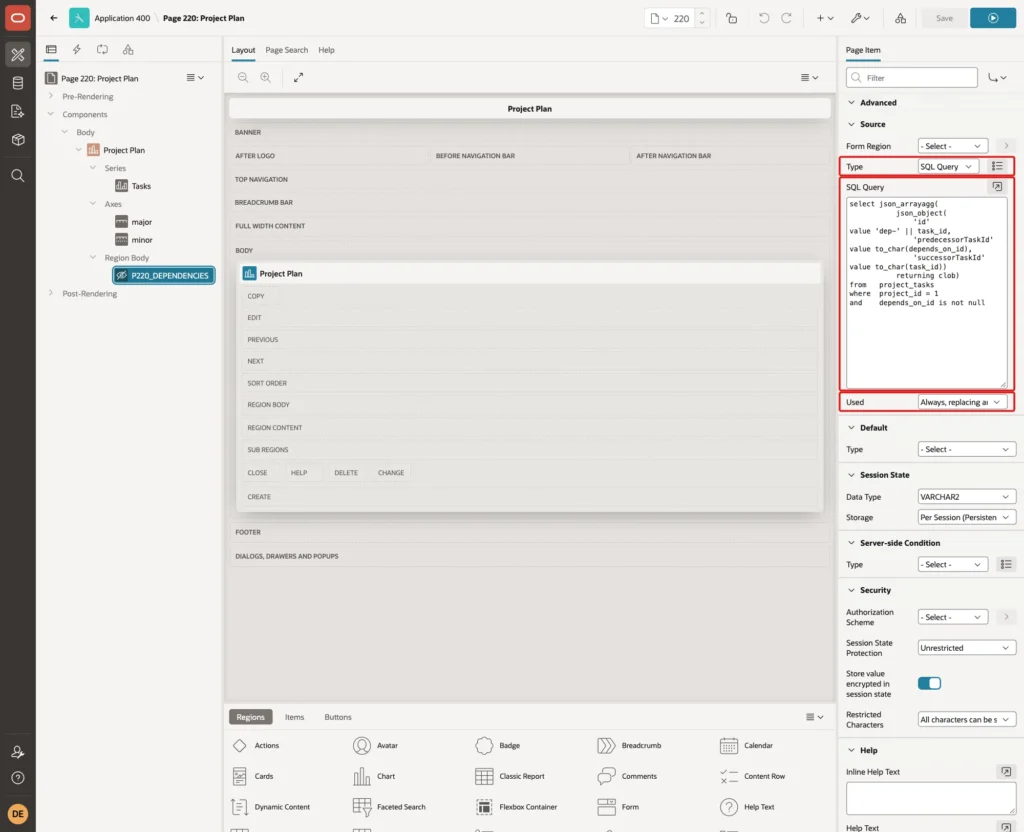Click the Filter properties field
Screen dimensions: 1024x832
pos(912,78)
